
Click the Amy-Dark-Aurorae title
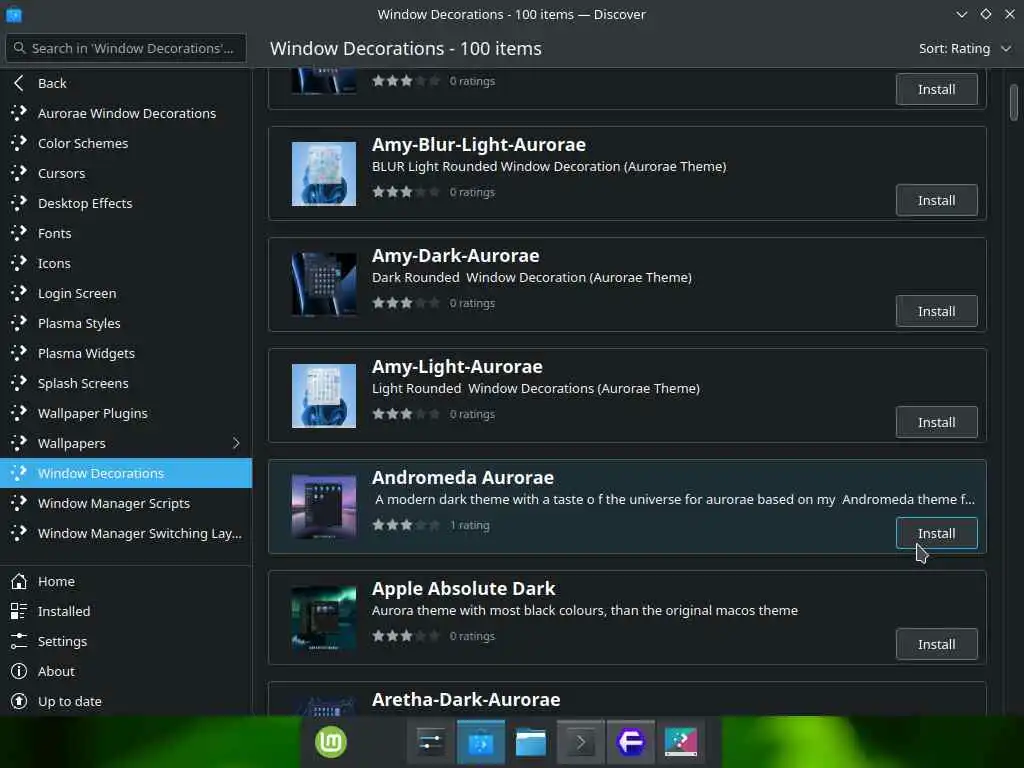click(455, 255)
